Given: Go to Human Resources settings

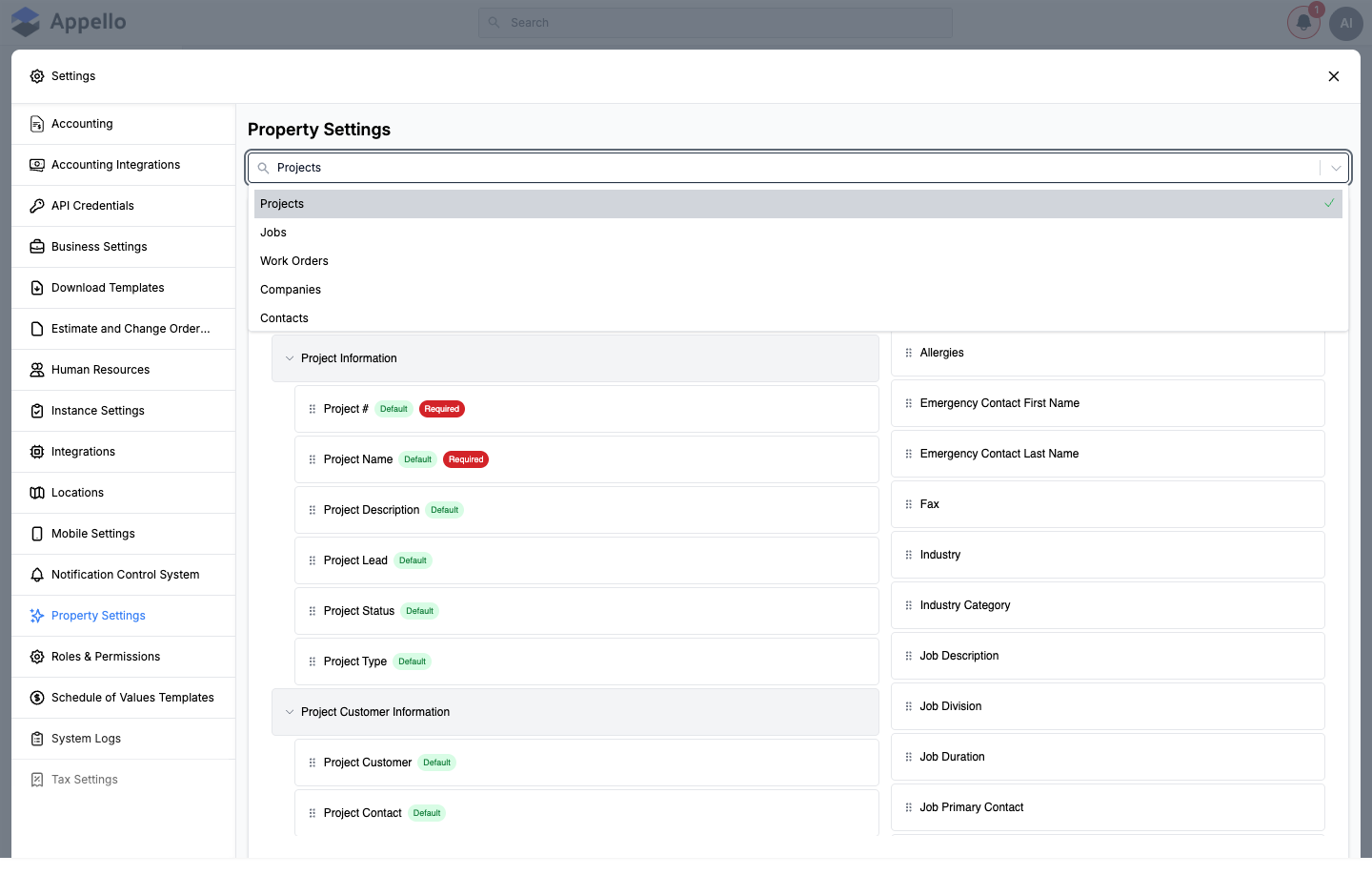Looking at the screenshot, I should pos(124,370).
